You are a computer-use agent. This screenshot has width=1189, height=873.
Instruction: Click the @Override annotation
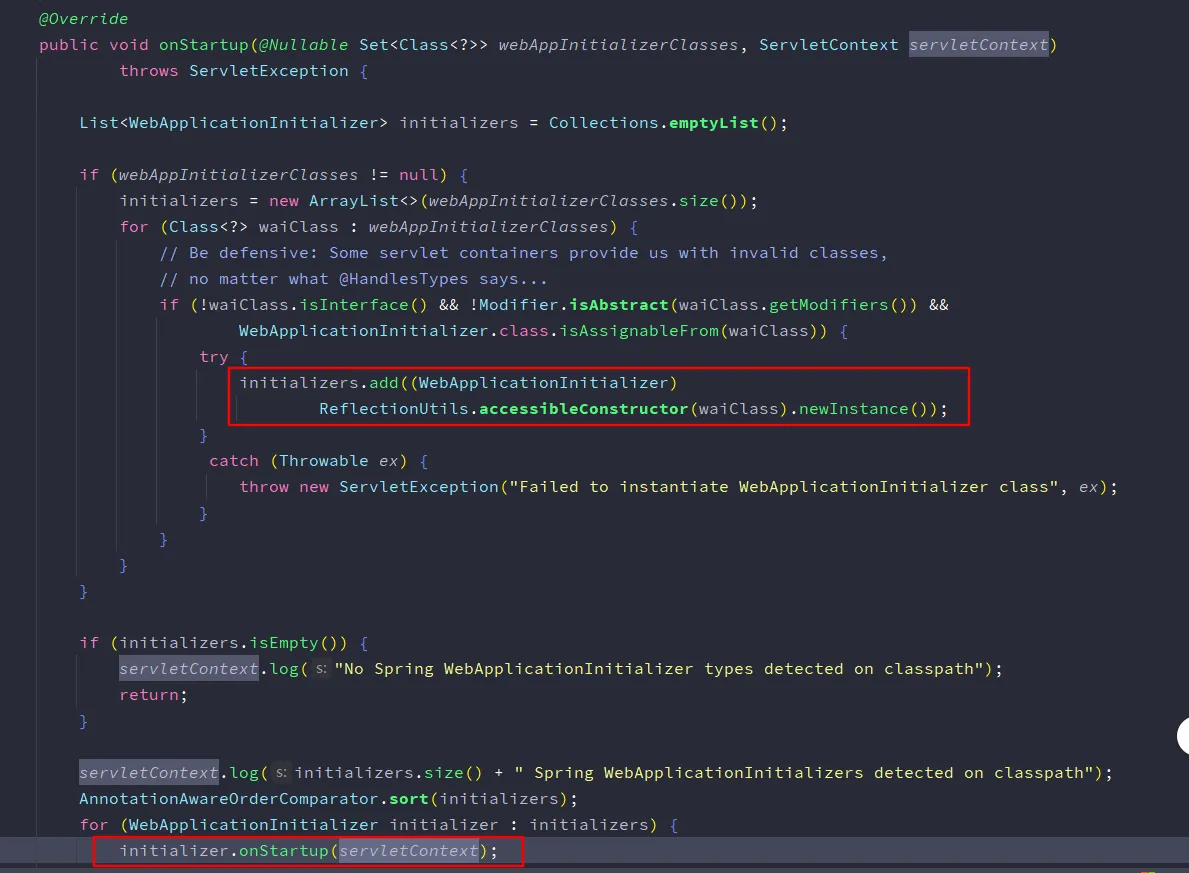click(x=83, y=19)
